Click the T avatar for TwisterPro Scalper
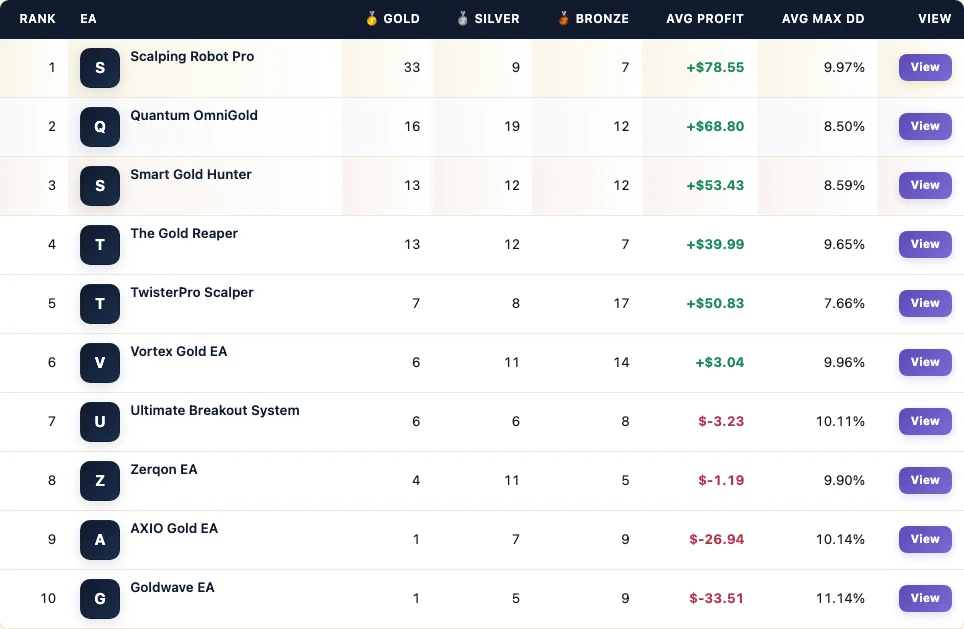Screen dimensions: 964x629 click(x=100, y=304)
